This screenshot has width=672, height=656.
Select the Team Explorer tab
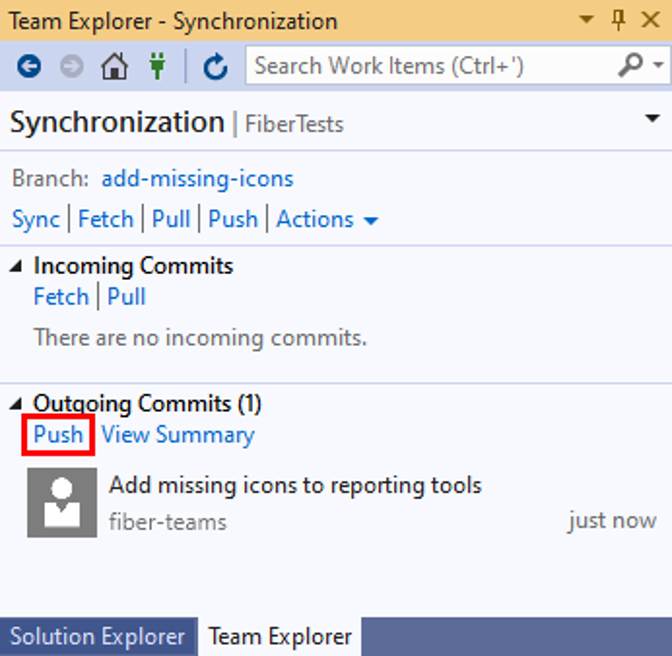pos(280,636)
